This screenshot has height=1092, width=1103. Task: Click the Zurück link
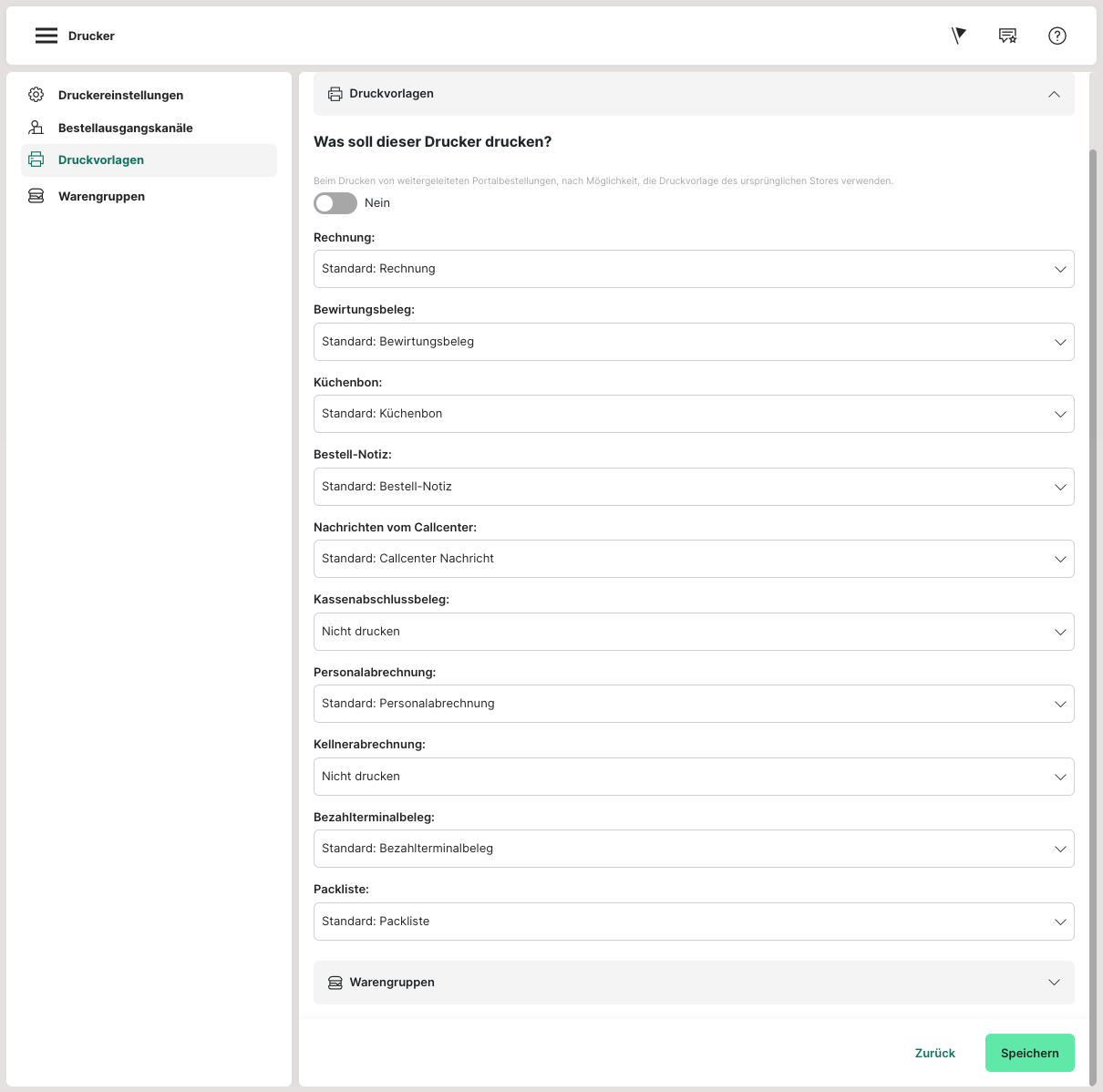tap(935, 1053)
